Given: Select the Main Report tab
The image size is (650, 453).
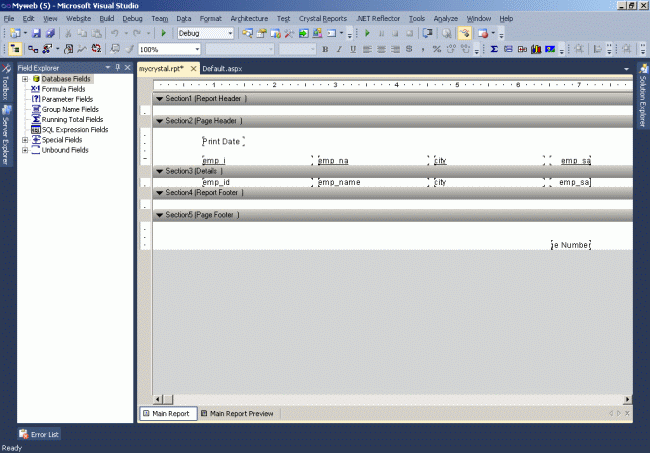Looking at the screenshot, I should click(168, 413).
